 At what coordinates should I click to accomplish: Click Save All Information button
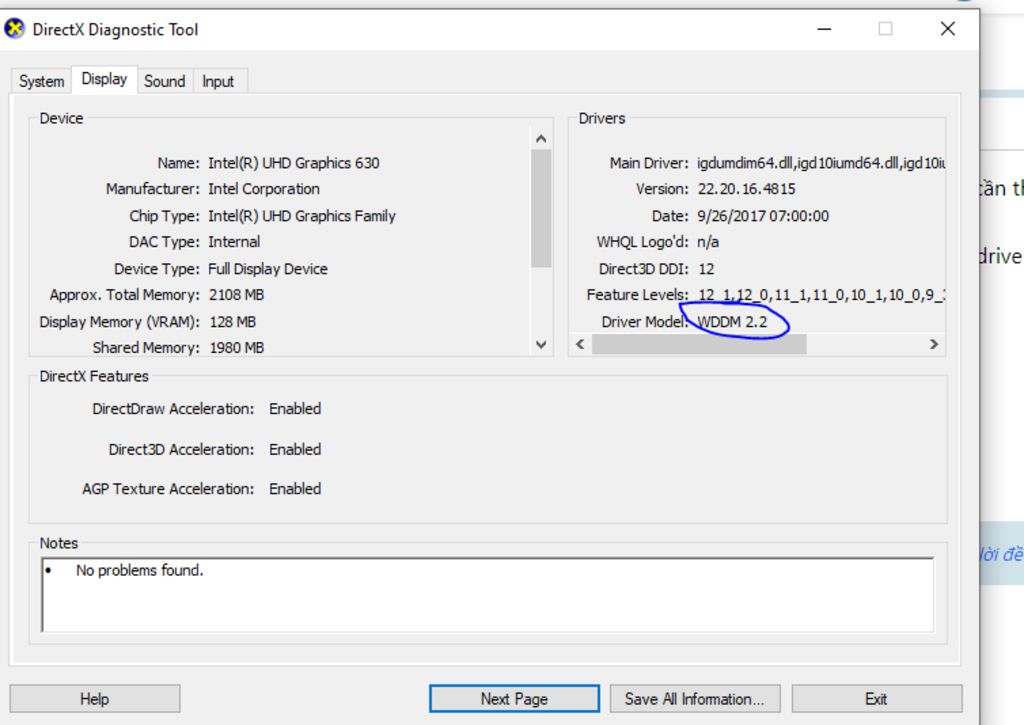point(695,699)
